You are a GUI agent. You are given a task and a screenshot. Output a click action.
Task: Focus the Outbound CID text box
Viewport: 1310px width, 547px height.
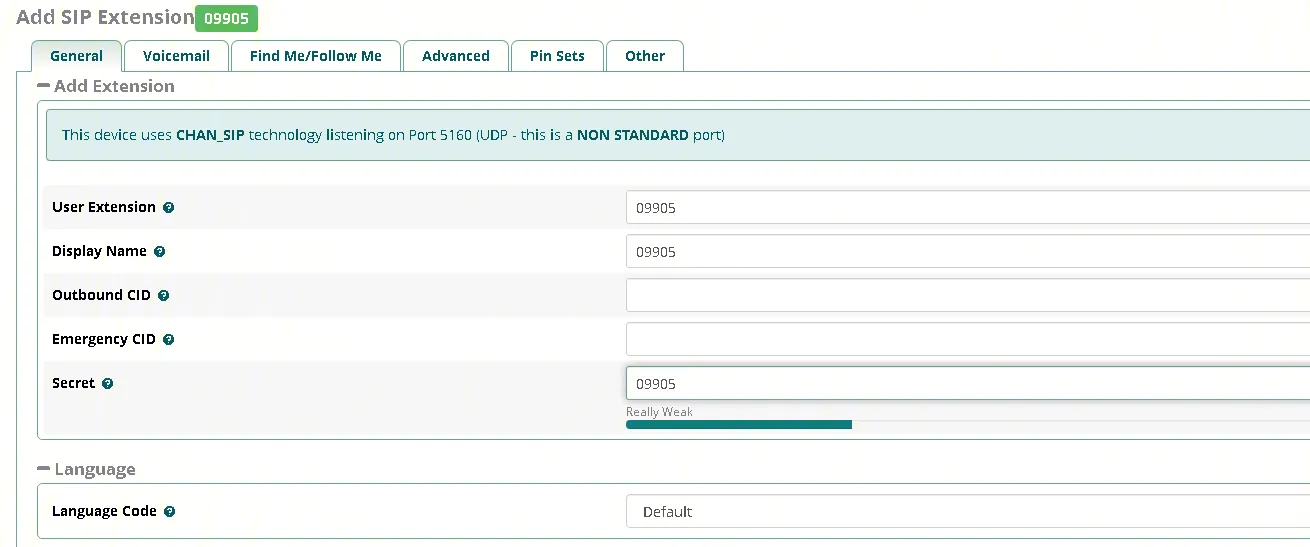click(x=968, y=296)
